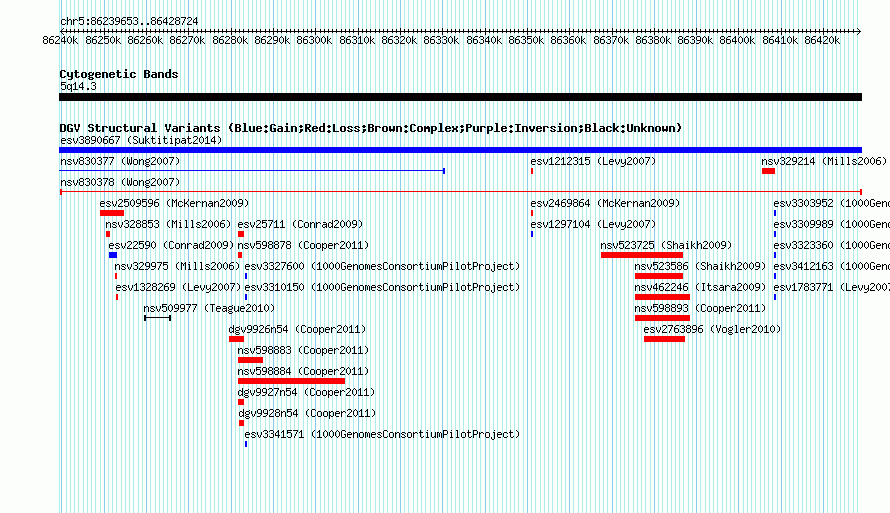
Task: Click the esv1328269 (Levy2007) label
Action: coord(178,287)
